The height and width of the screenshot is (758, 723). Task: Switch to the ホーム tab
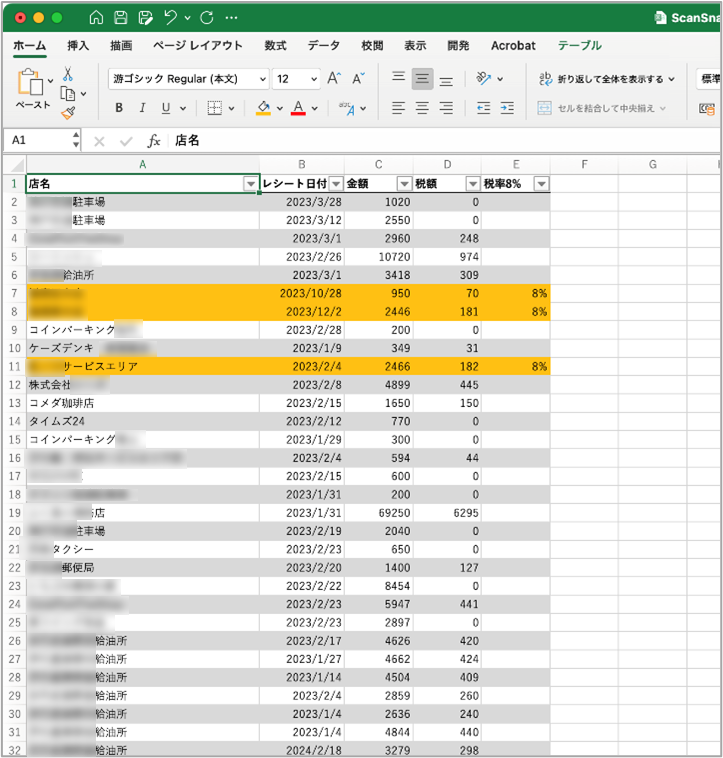(x=29, y=45)
